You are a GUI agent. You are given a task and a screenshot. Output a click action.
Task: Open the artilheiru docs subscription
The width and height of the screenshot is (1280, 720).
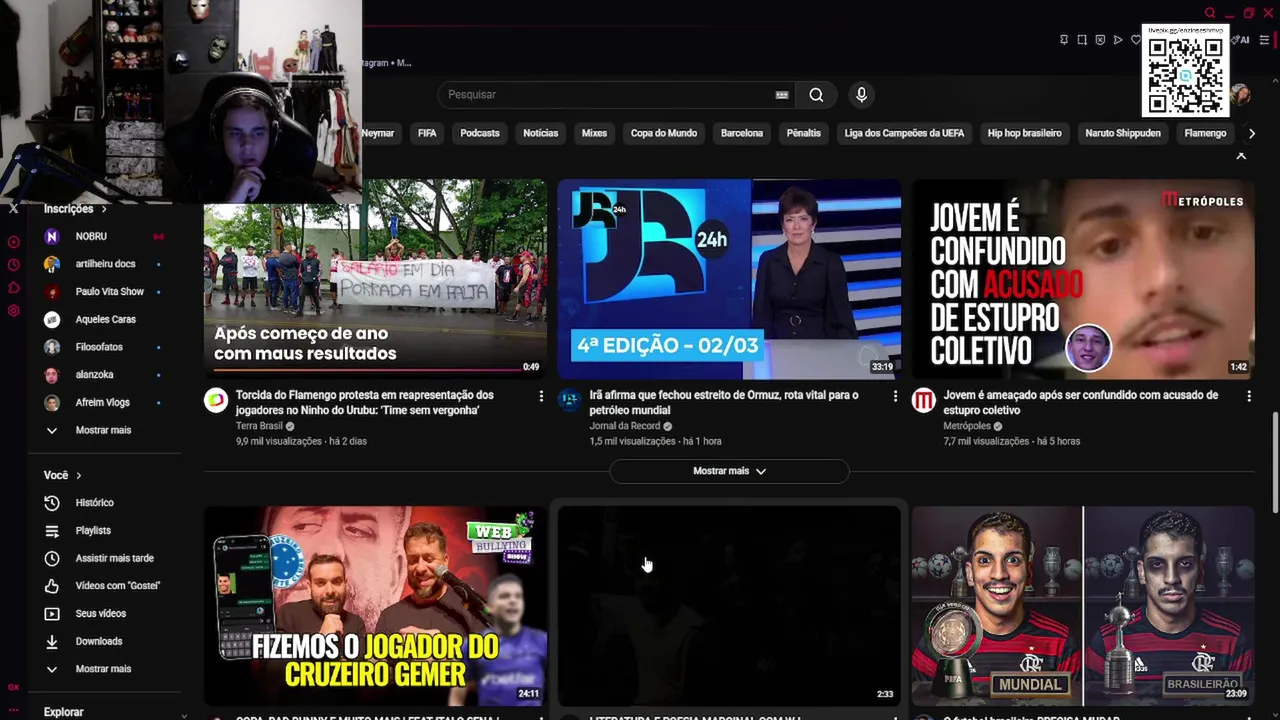pyautogui.click(x=103, y=264)
